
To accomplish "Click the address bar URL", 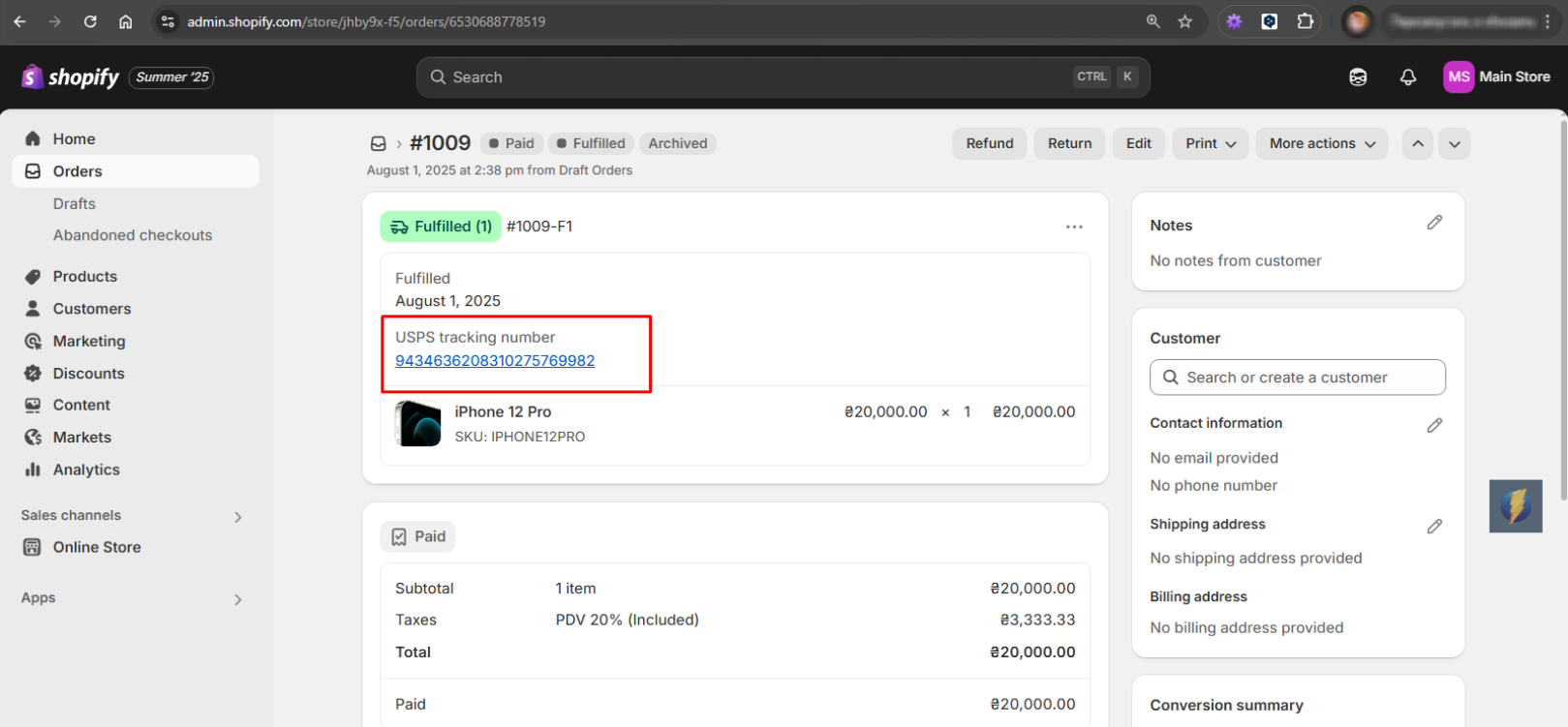I will (x=366, y=21).
